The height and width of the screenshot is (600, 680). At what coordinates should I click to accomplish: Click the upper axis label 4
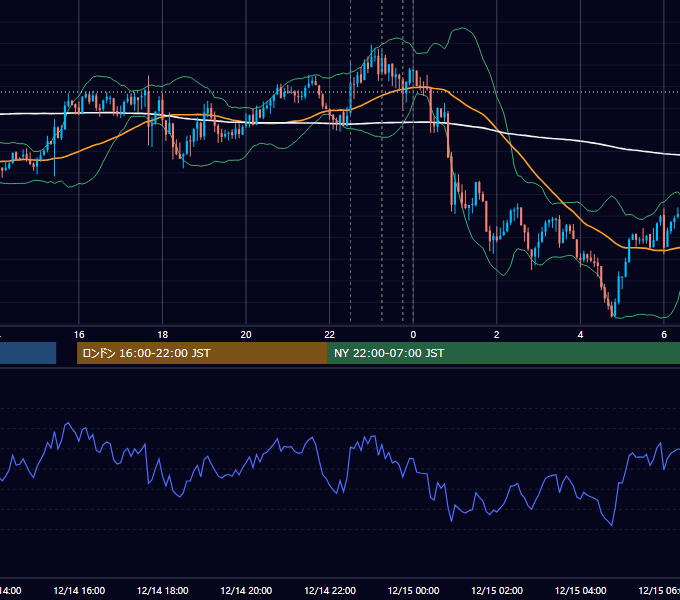point(580,335)
